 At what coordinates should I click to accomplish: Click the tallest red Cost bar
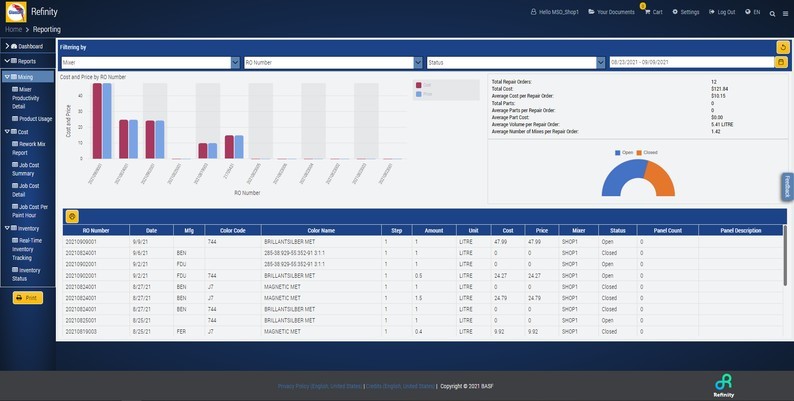[97, 121]
